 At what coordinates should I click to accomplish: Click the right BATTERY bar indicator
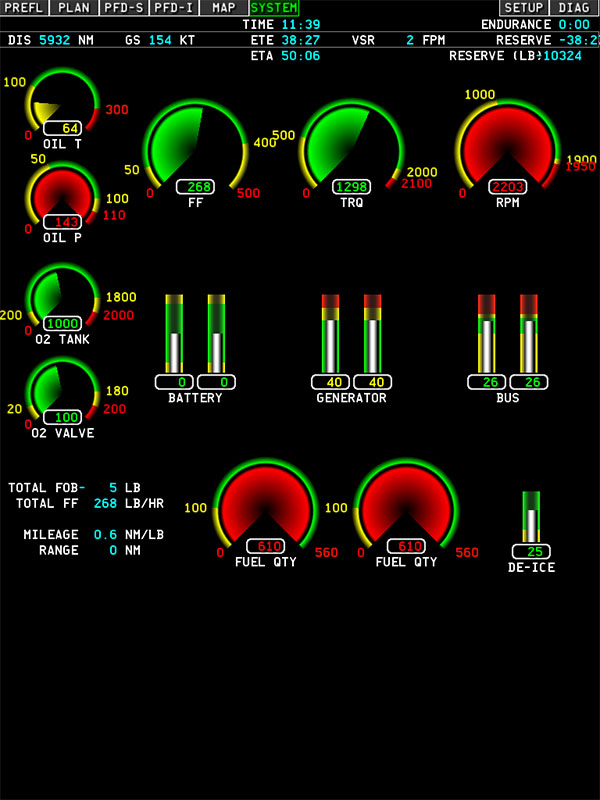click(x=216, y=334)
